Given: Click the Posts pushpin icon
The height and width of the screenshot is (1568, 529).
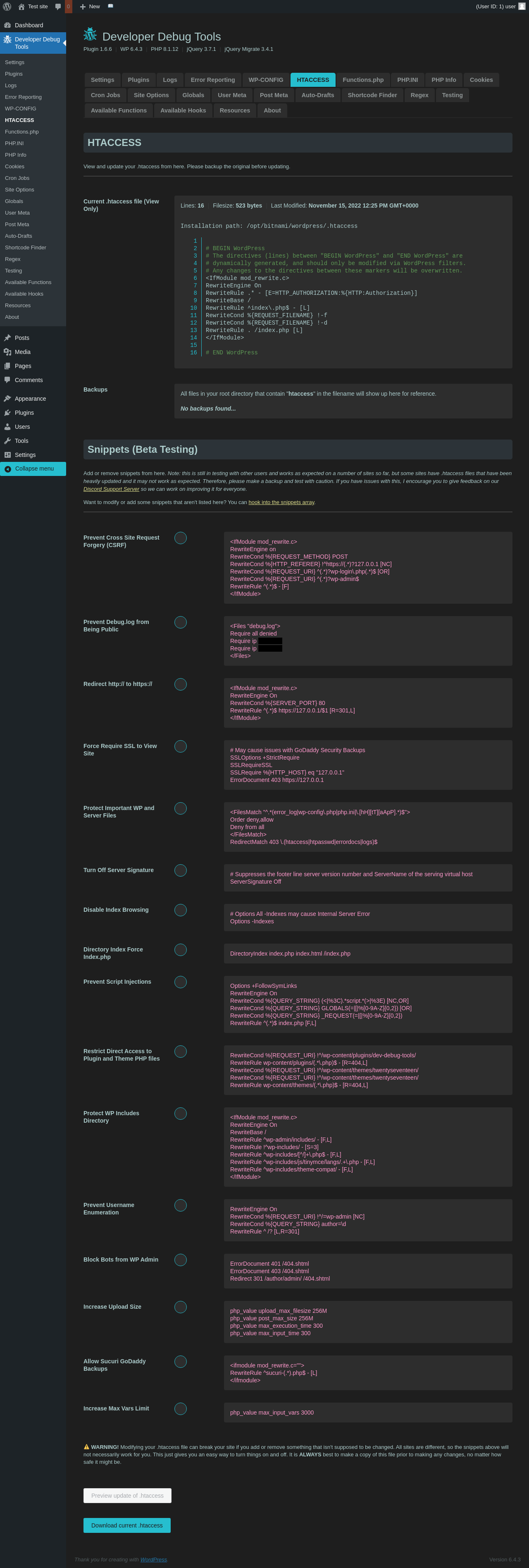Looking at the screenshot, I should 7,338.
